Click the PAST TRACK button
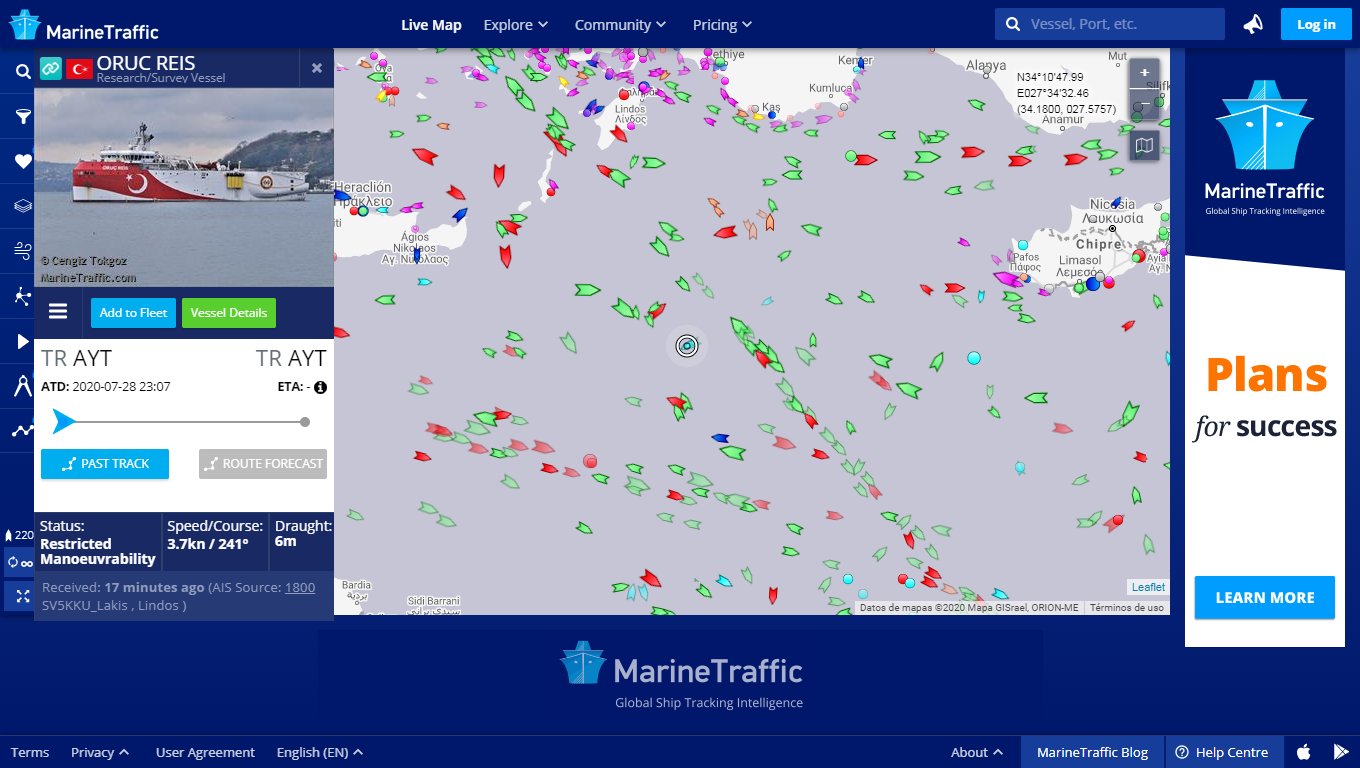This screenshot has width=1360, height=768. coord(105,464)
